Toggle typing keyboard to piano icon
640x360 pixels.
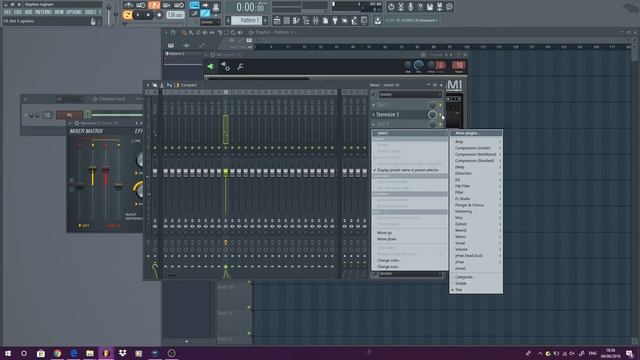pos(194,5)
